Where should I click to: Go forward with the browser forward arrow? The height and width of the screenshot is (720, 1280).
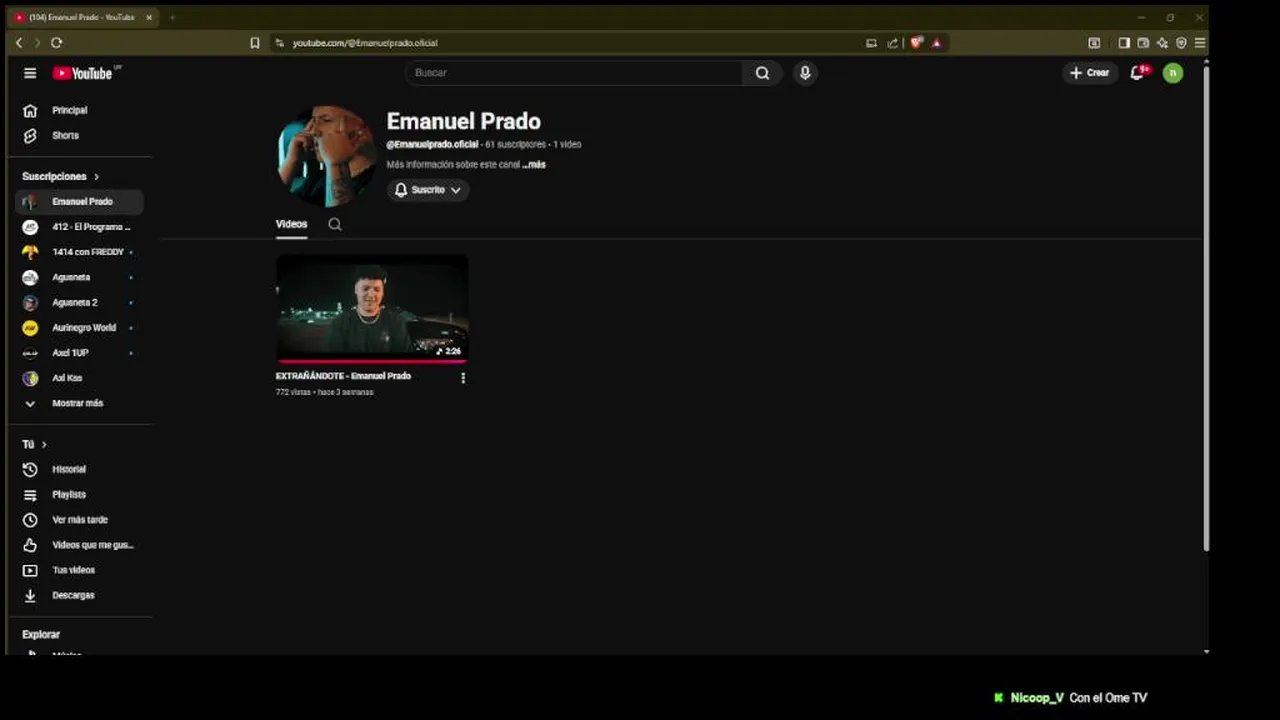pos(37,43)
